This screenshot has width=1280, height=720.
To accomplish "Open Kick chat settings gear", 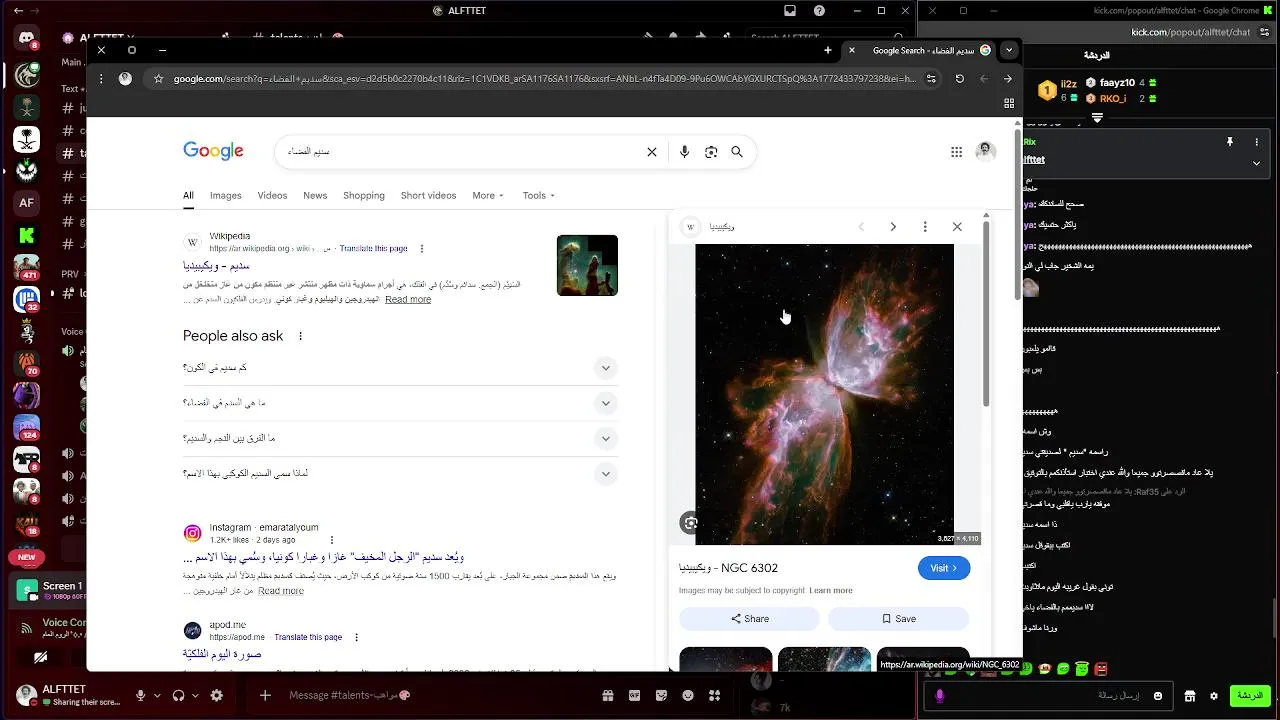I will click(x=1214, y=696).
